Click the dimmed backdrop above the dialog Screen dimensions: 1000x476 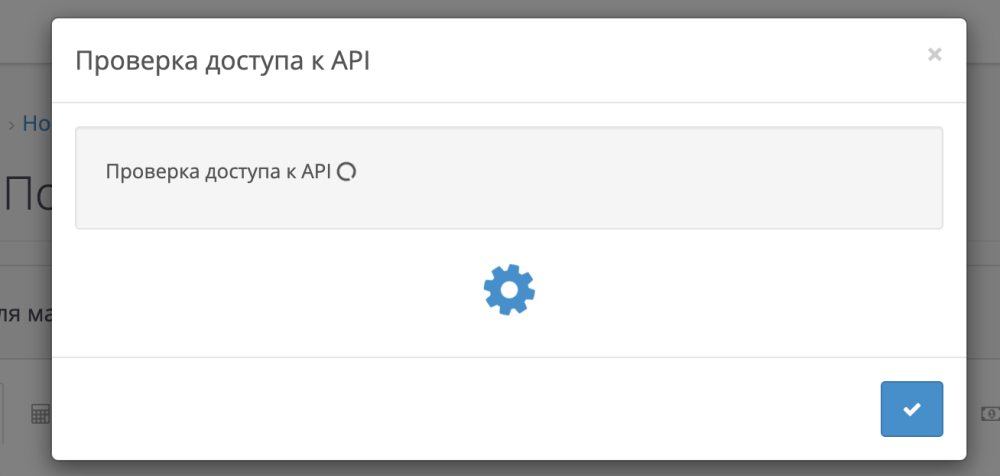point(500,8)
